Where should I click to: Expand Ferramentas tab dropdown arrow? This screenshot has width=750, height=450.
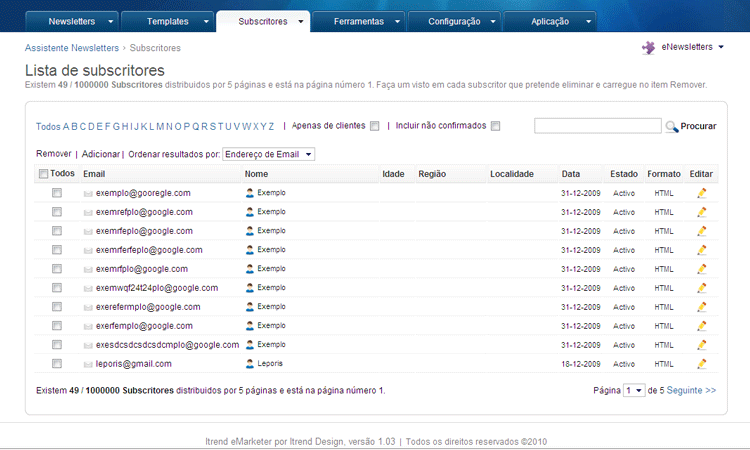tap(397, 22)
